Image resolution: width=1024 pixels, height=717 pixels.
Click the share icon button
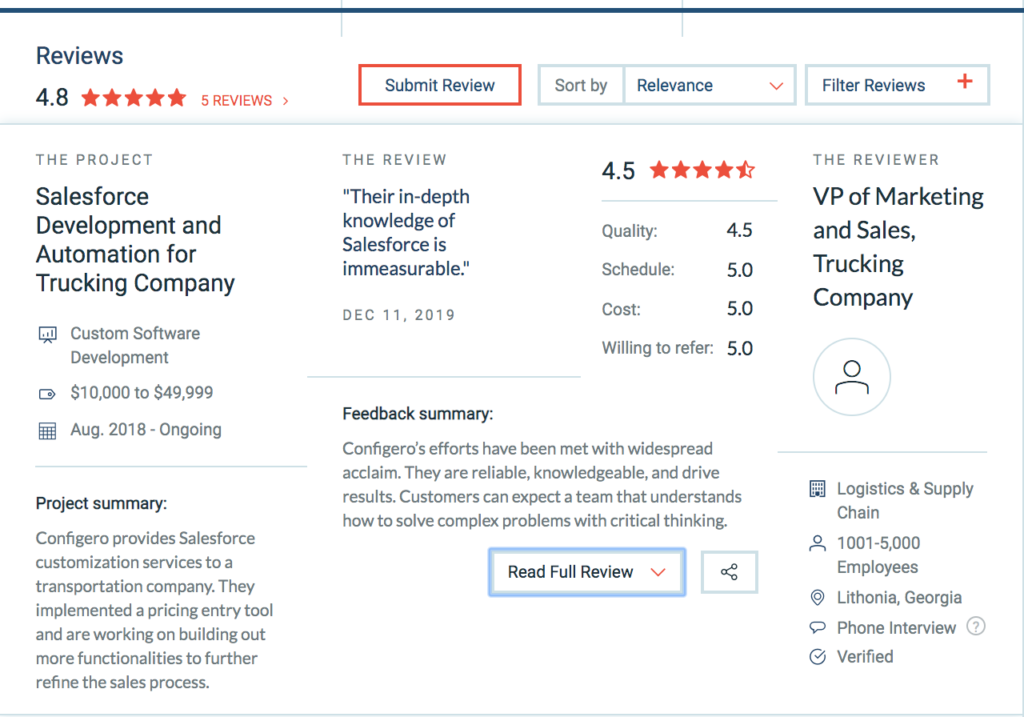point(729,572)
